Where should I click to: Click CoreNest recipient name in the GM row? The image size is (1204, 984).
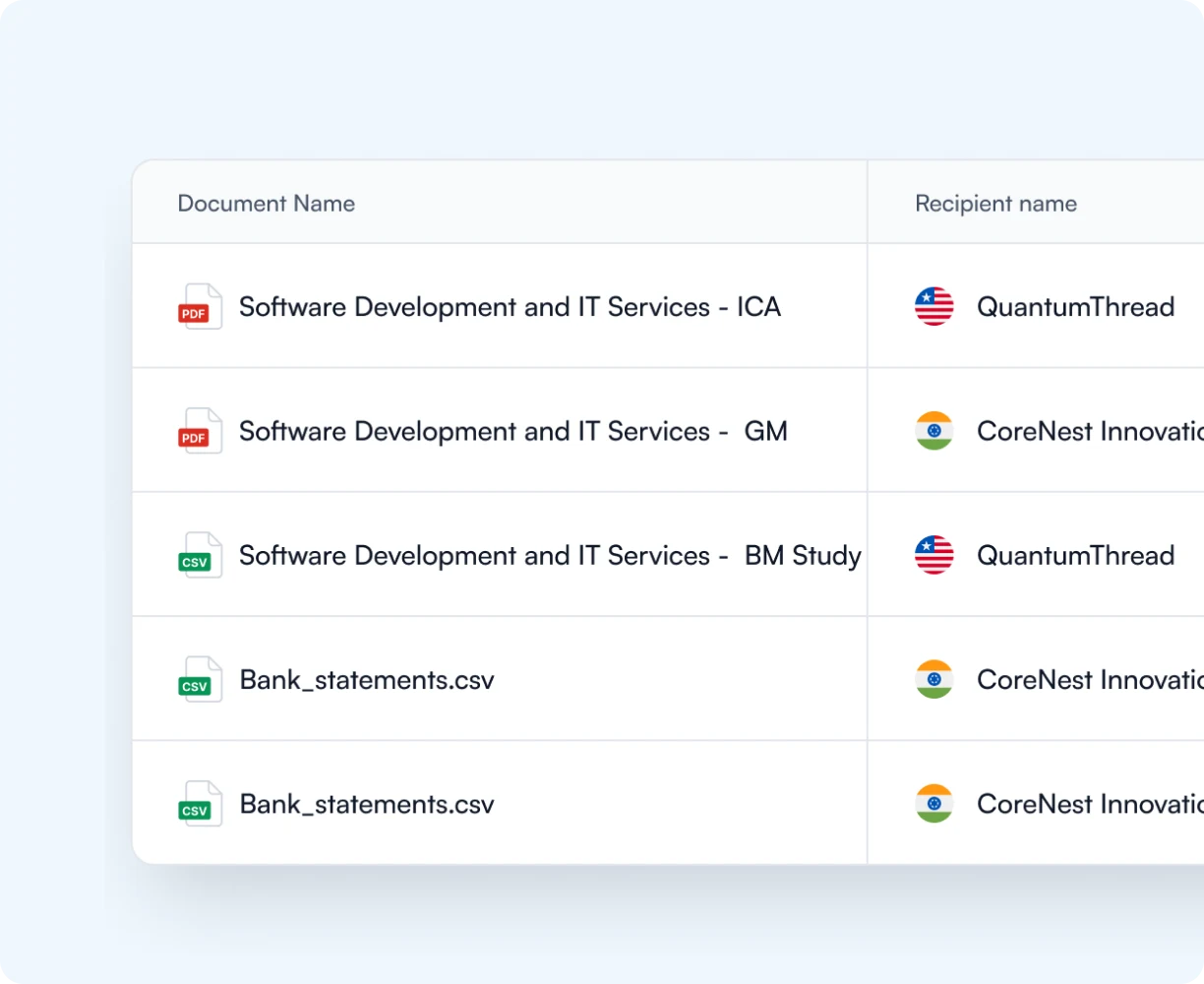click(1089, 431)
